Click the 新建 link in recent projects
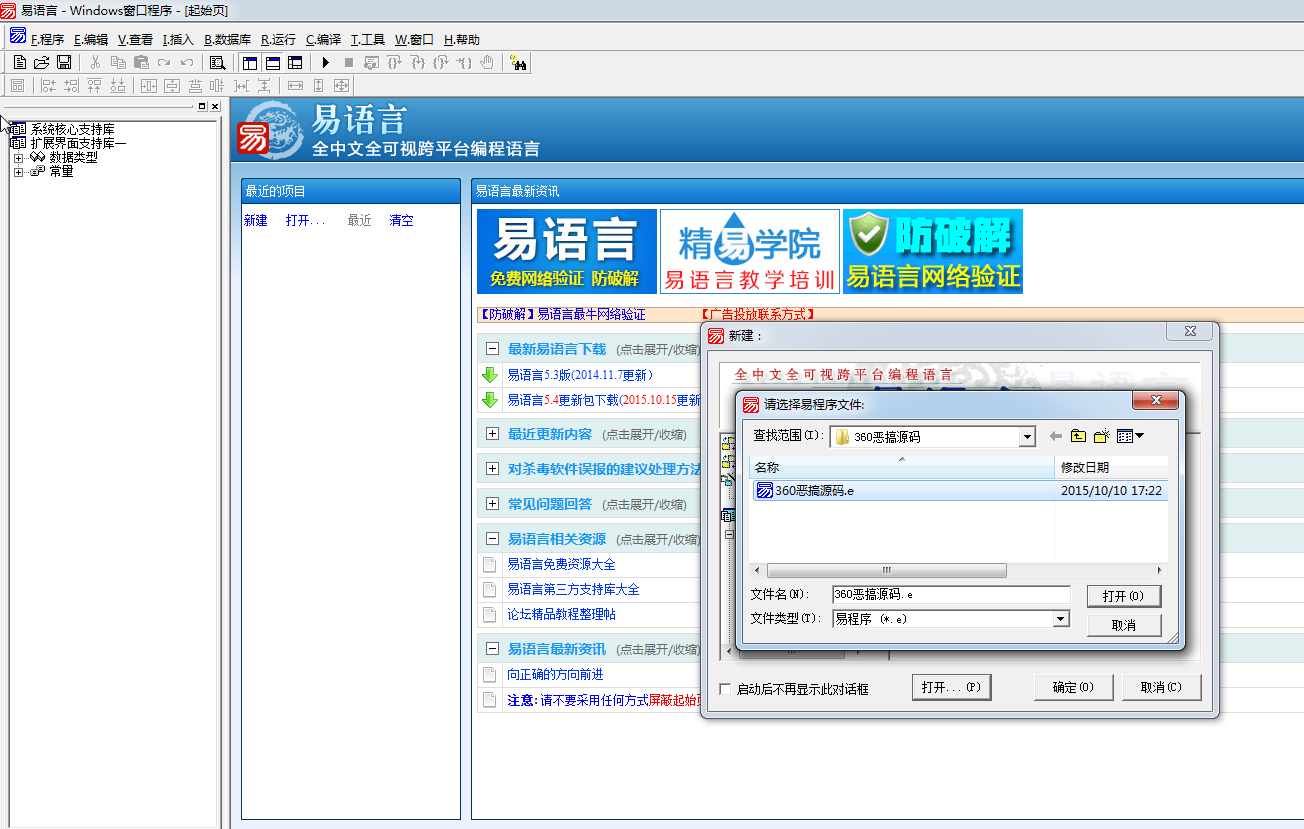1304x829 pixels. [x=256, y=221]
